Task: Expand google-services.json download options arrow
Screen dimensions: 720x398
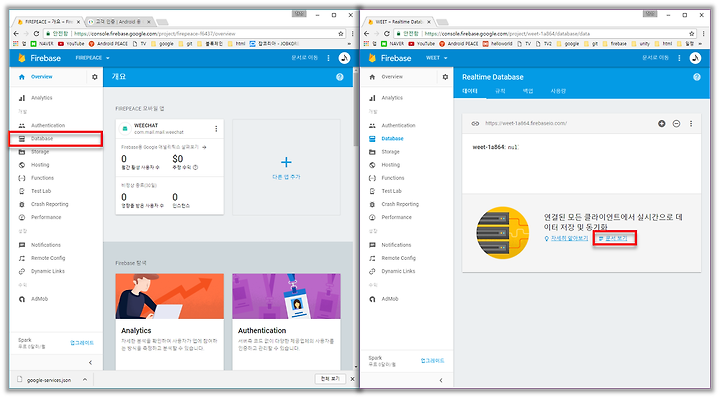Action: [x=85, y=380]
